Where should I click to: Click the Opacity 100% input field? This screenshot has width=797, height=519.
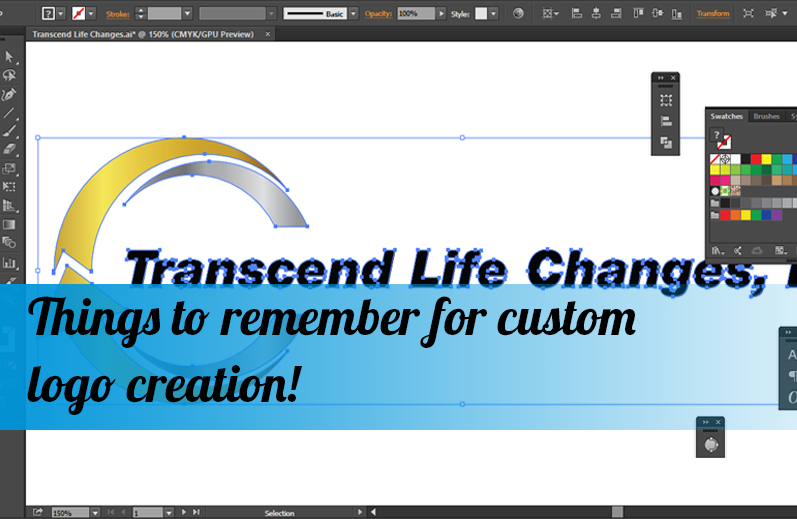pos(416,14)
